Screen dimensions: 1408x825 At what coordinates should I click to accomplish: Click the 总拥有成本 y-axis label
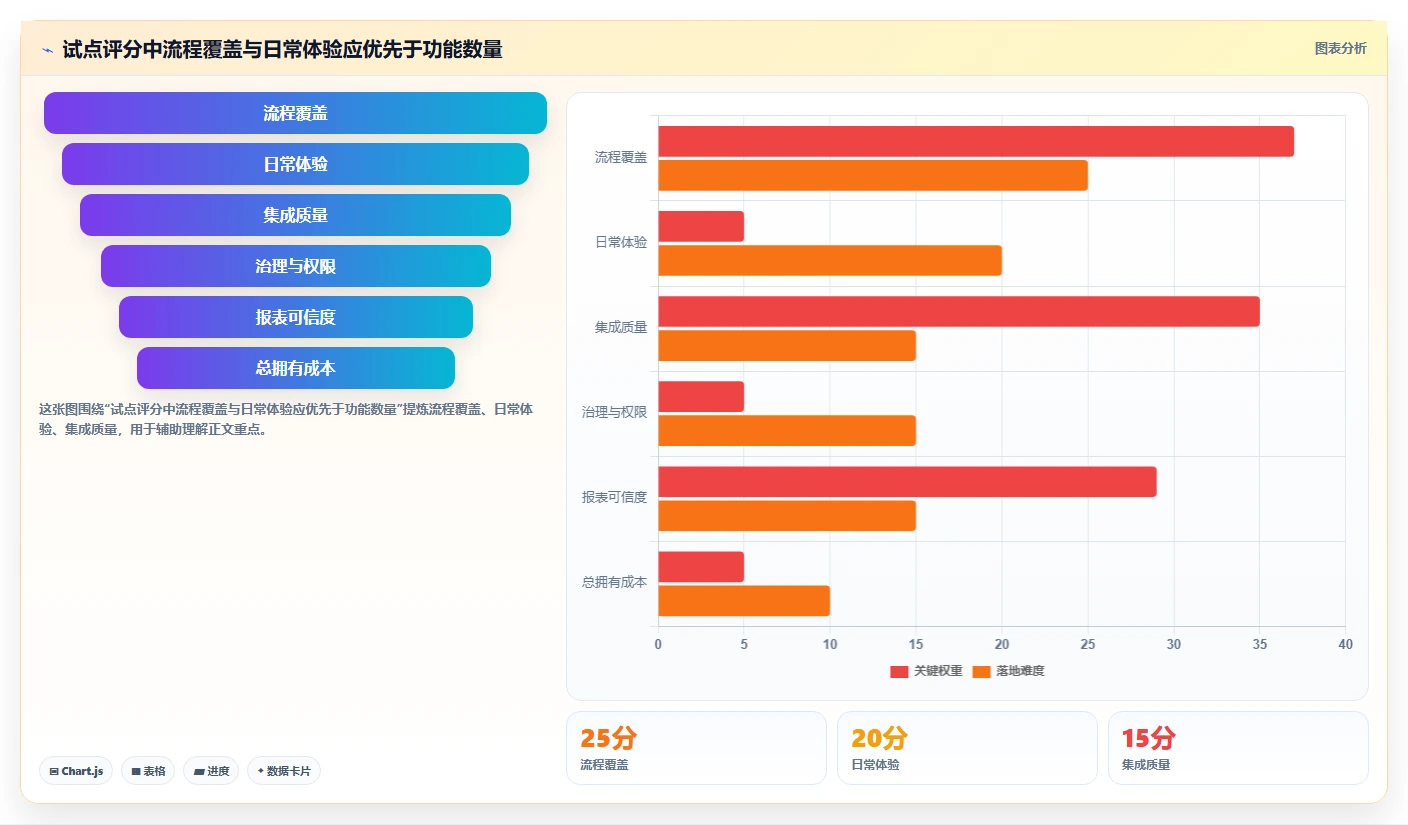pyautogui.click(x=615, y=582)
